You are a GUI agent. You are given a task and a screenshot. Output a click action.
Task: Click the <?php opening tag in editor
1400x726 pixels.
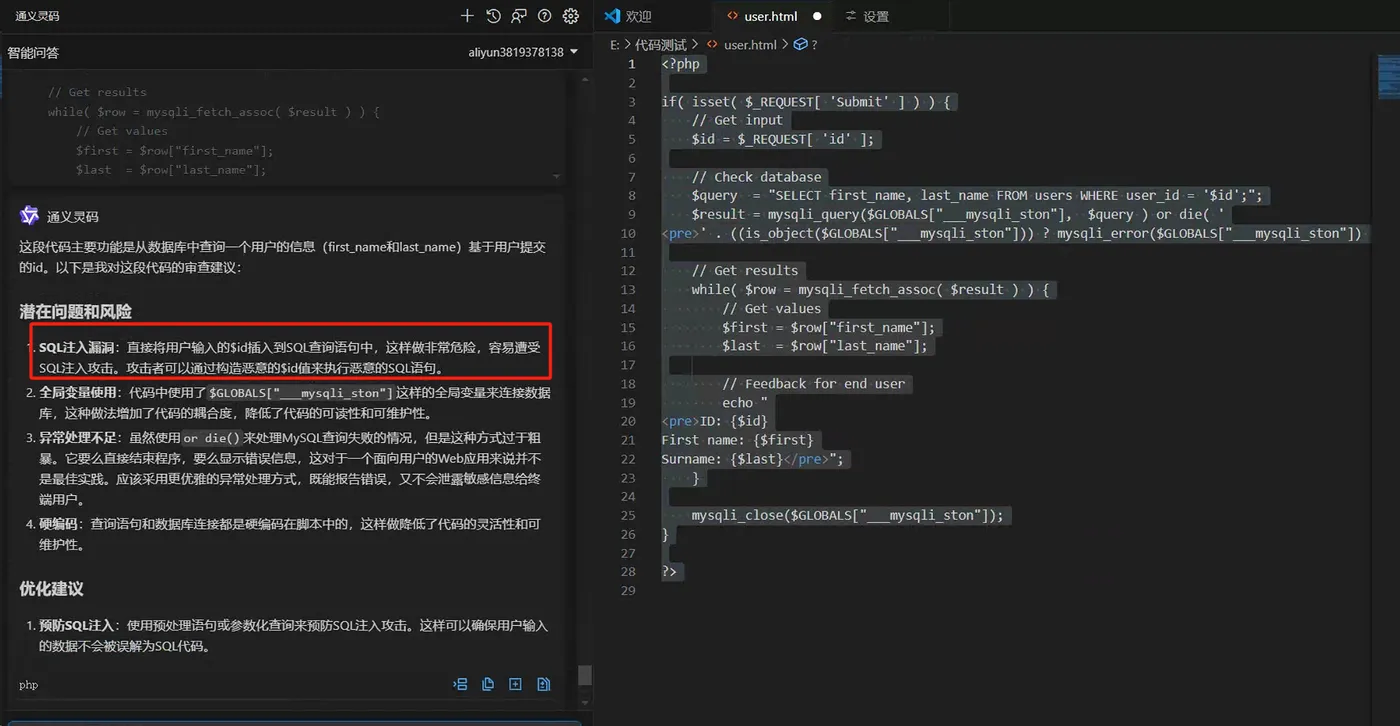click(683, 64)
